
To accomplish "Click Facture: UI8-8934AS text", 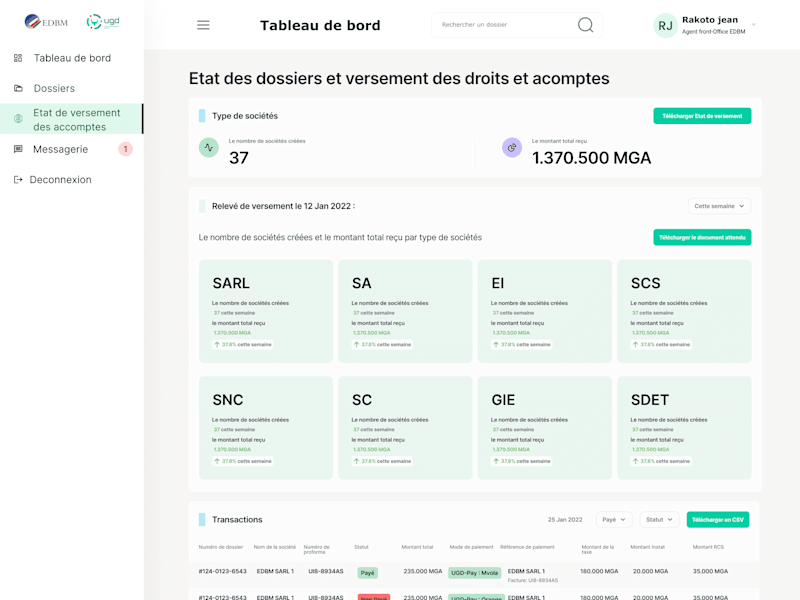I will 533,580.
